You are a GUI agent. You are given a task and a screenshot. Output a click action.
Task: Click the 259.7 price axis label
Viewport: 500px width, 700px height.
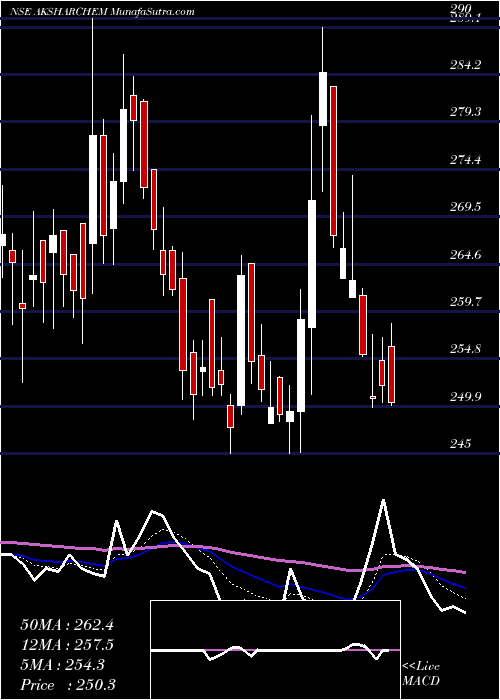click(466, 301)
